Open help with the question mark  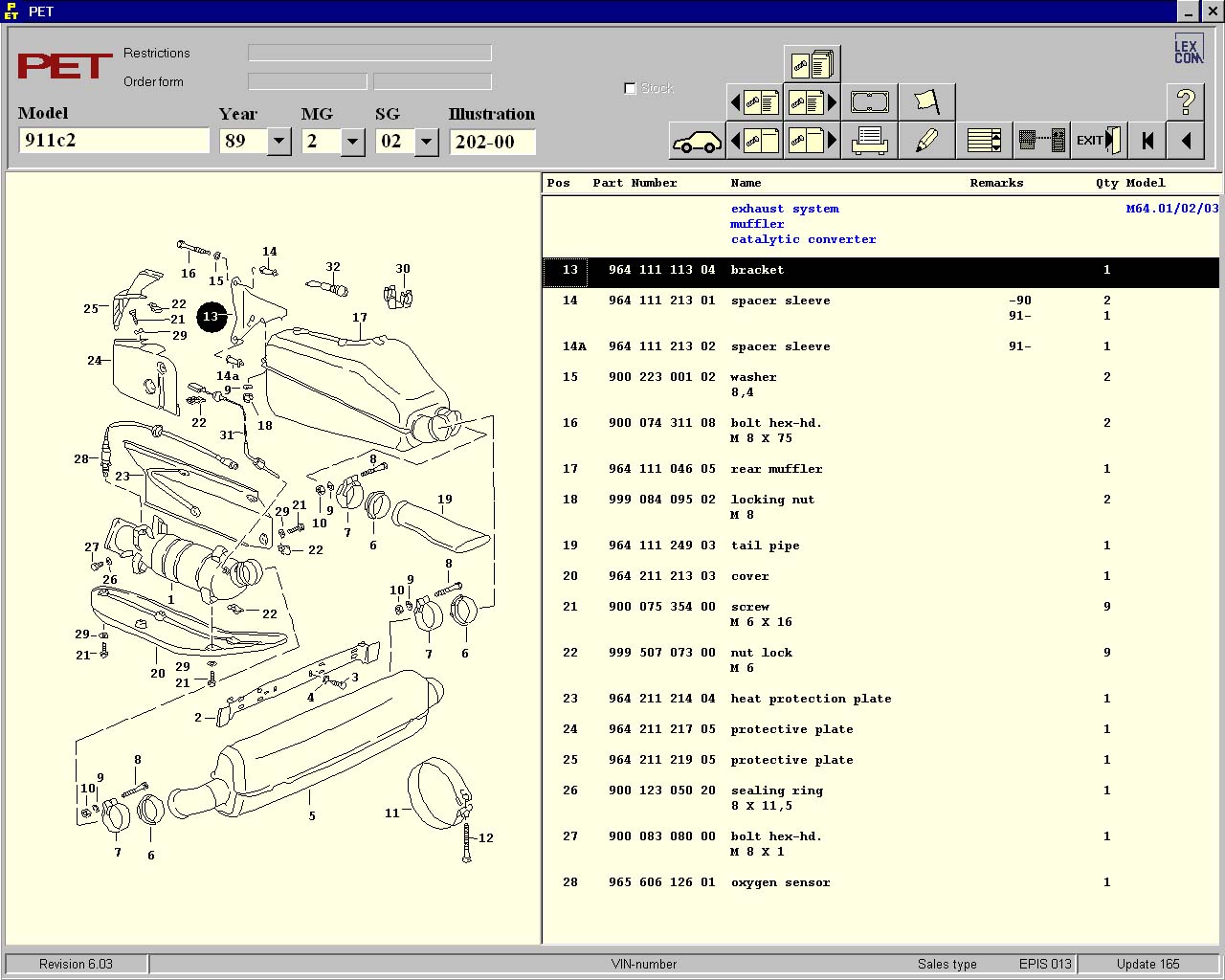coord(1185,101)
